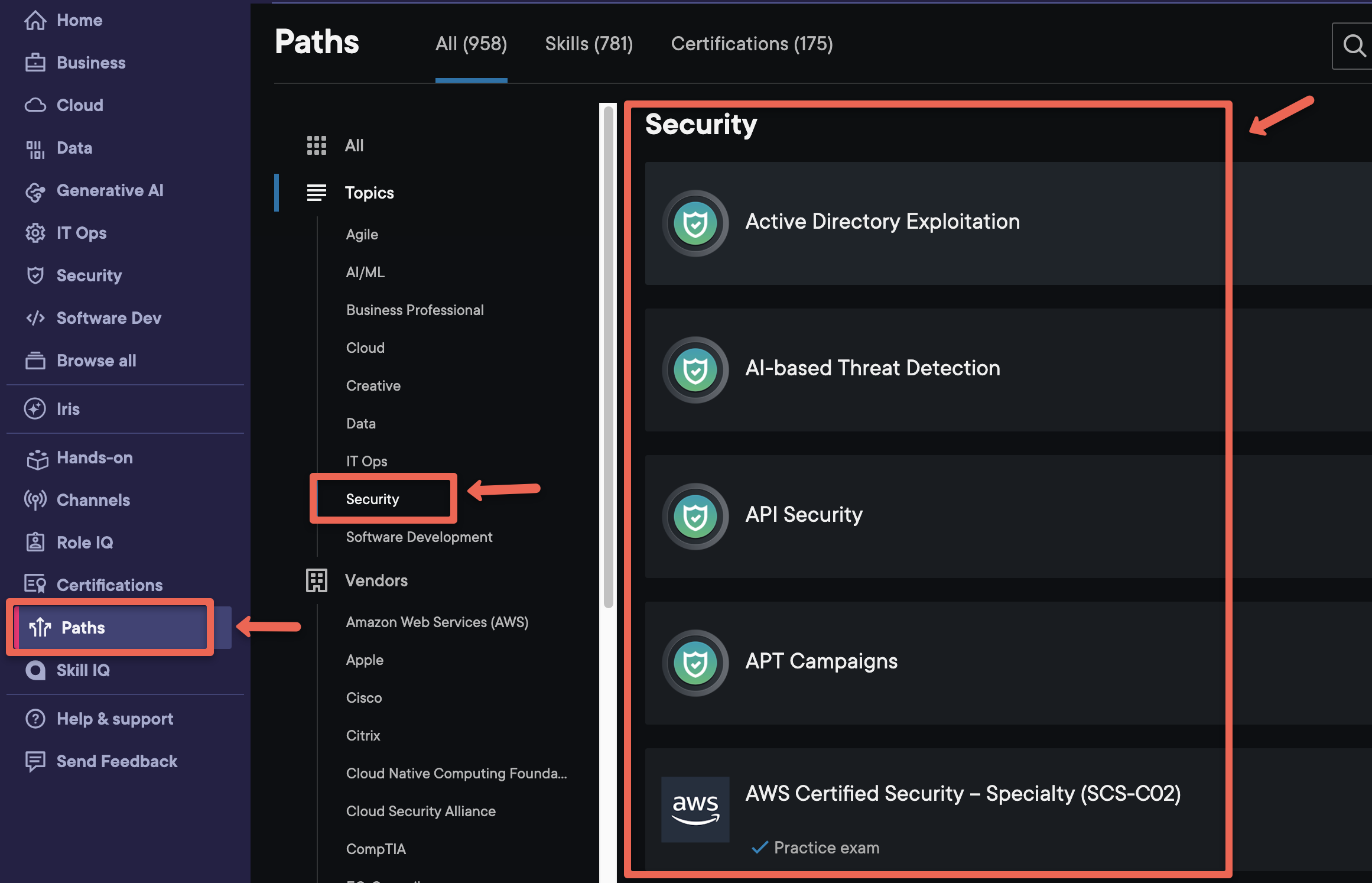
Task: Open Software Dev section
Action: [x=109, y=317]
